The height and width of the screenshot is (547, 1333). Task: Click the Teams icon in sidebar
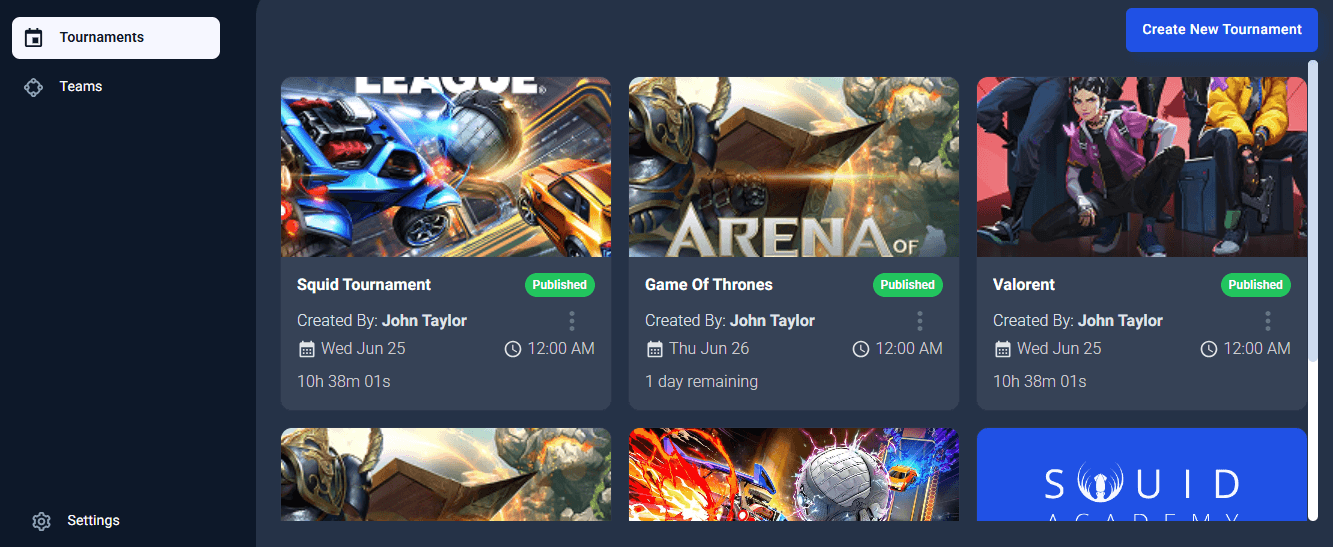point(34,87)
